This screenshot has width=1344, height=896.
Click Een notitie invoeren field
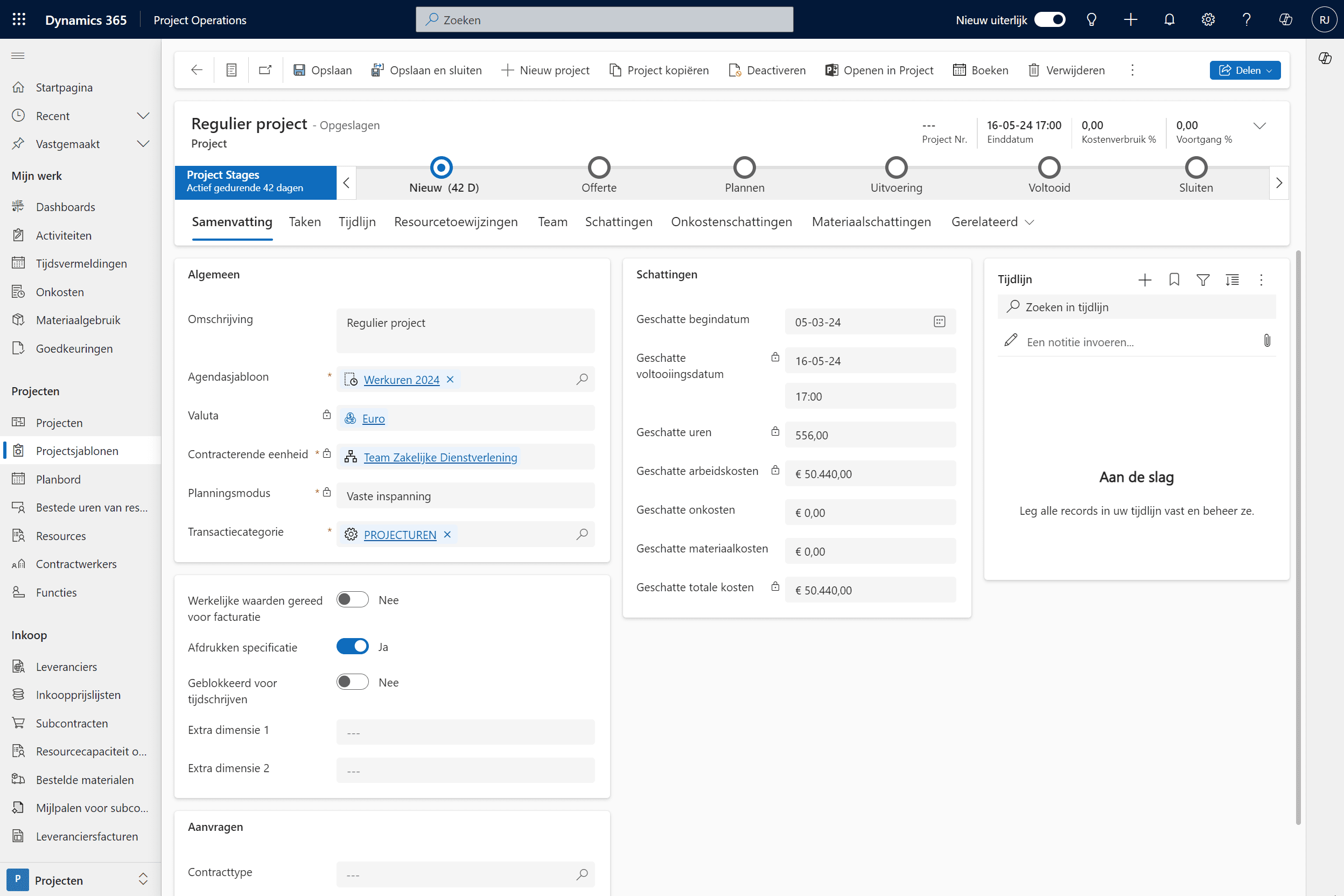pyautogui.click(x=1136, y=342)
